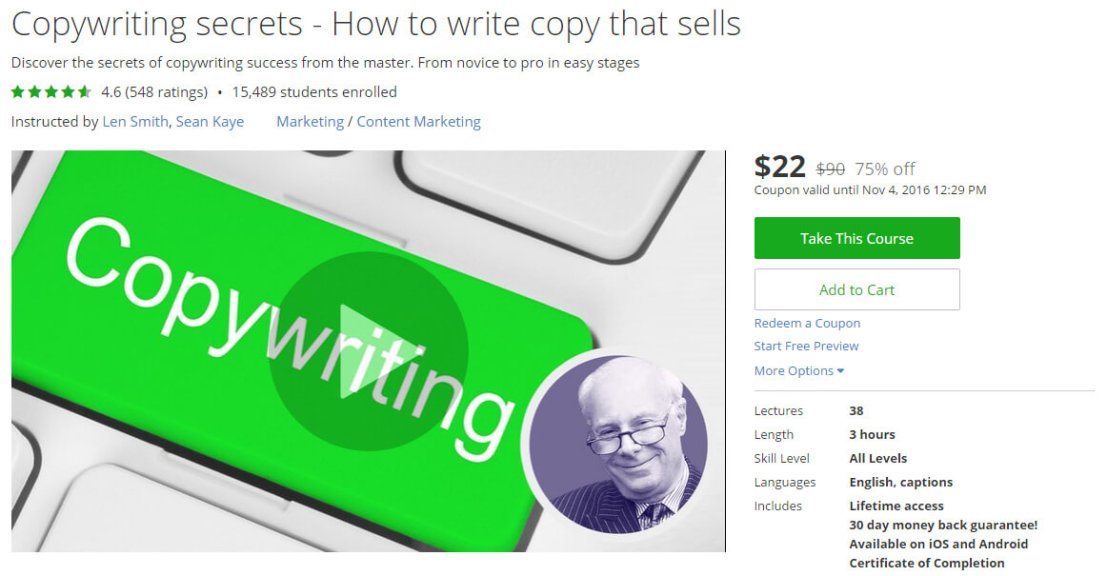Click the Take This Course button
This screenshot has height=576, width=1107.
pos(856,239)
